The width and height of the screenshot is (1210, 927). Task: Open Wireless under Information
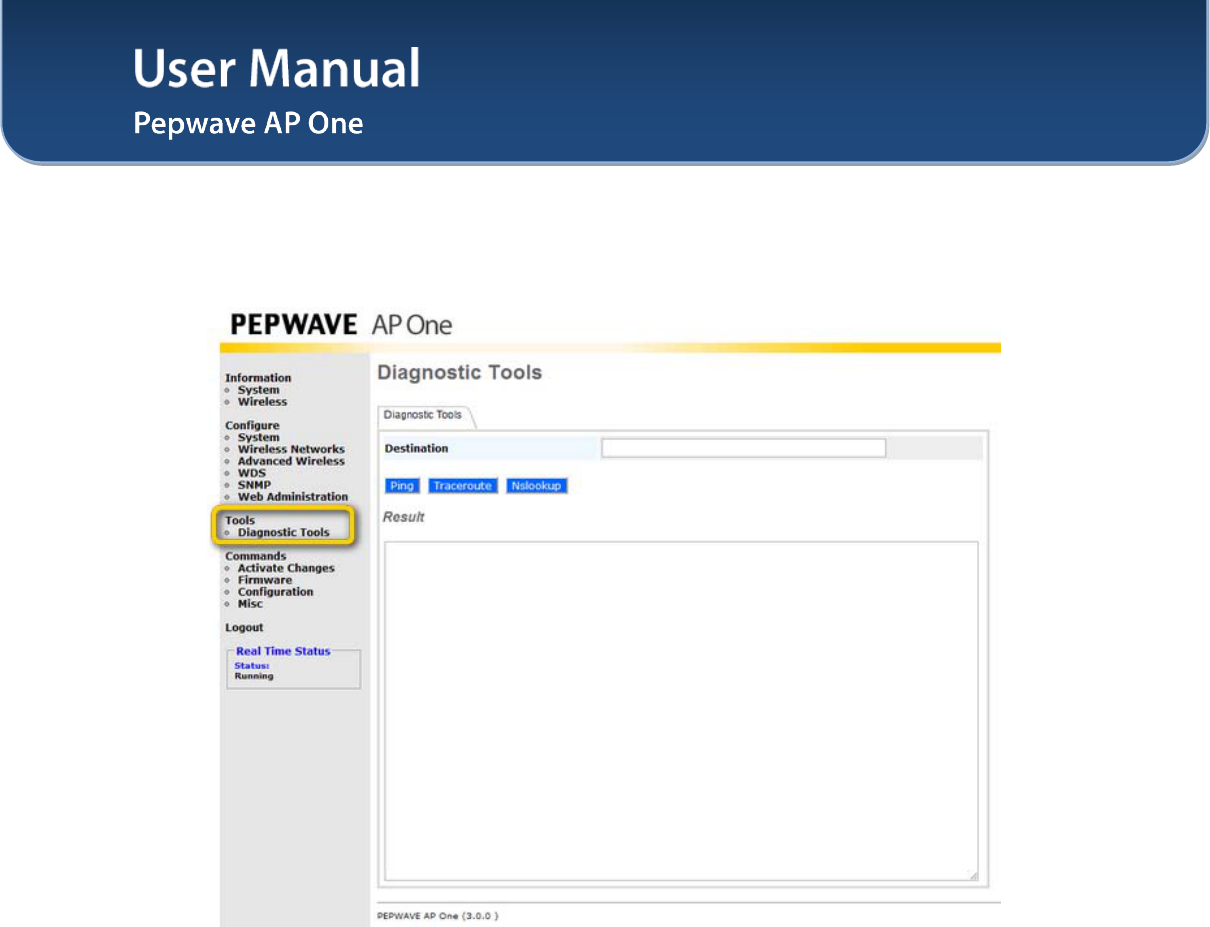pos(262,402)
